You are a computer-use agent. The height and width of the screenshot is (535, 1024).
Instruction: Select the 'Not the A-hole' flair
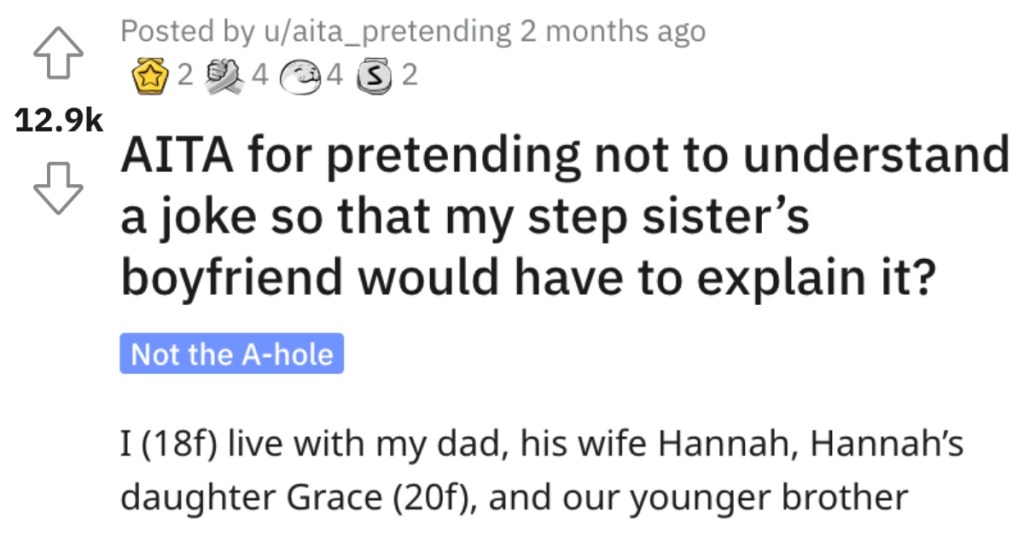pos(232,354)
